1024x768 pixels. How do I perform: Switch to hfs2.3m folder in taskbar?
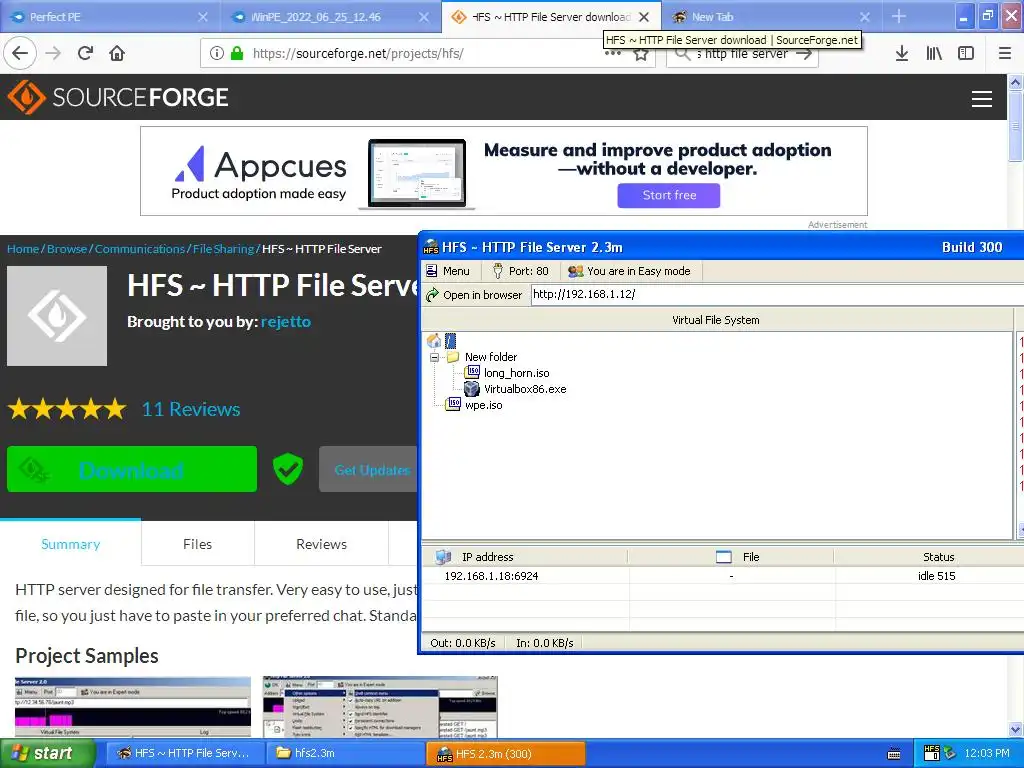pyautogui.click(x=344, y=753)
